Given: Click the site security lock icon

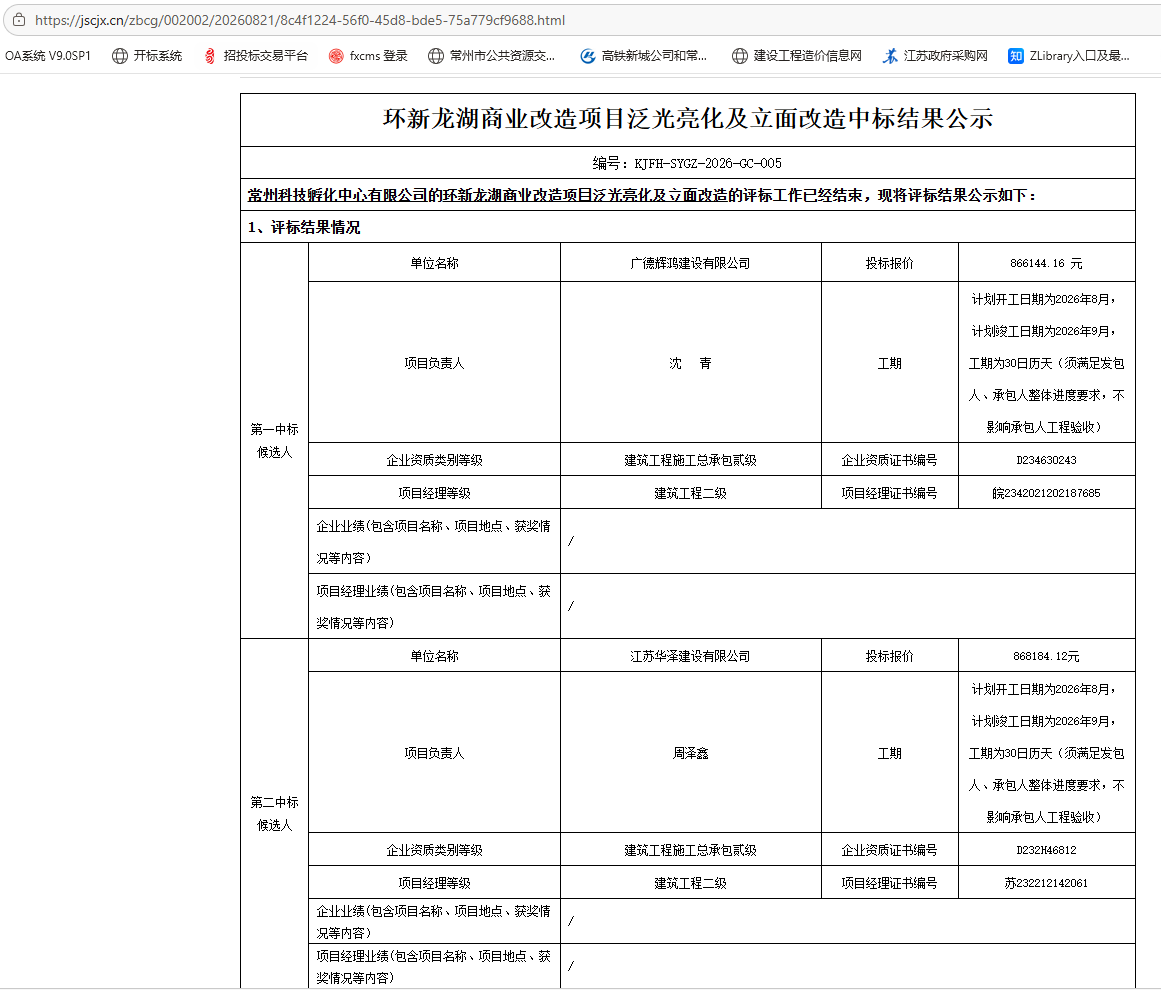Looking at the screenshot, I should click(x=19, y=20).
